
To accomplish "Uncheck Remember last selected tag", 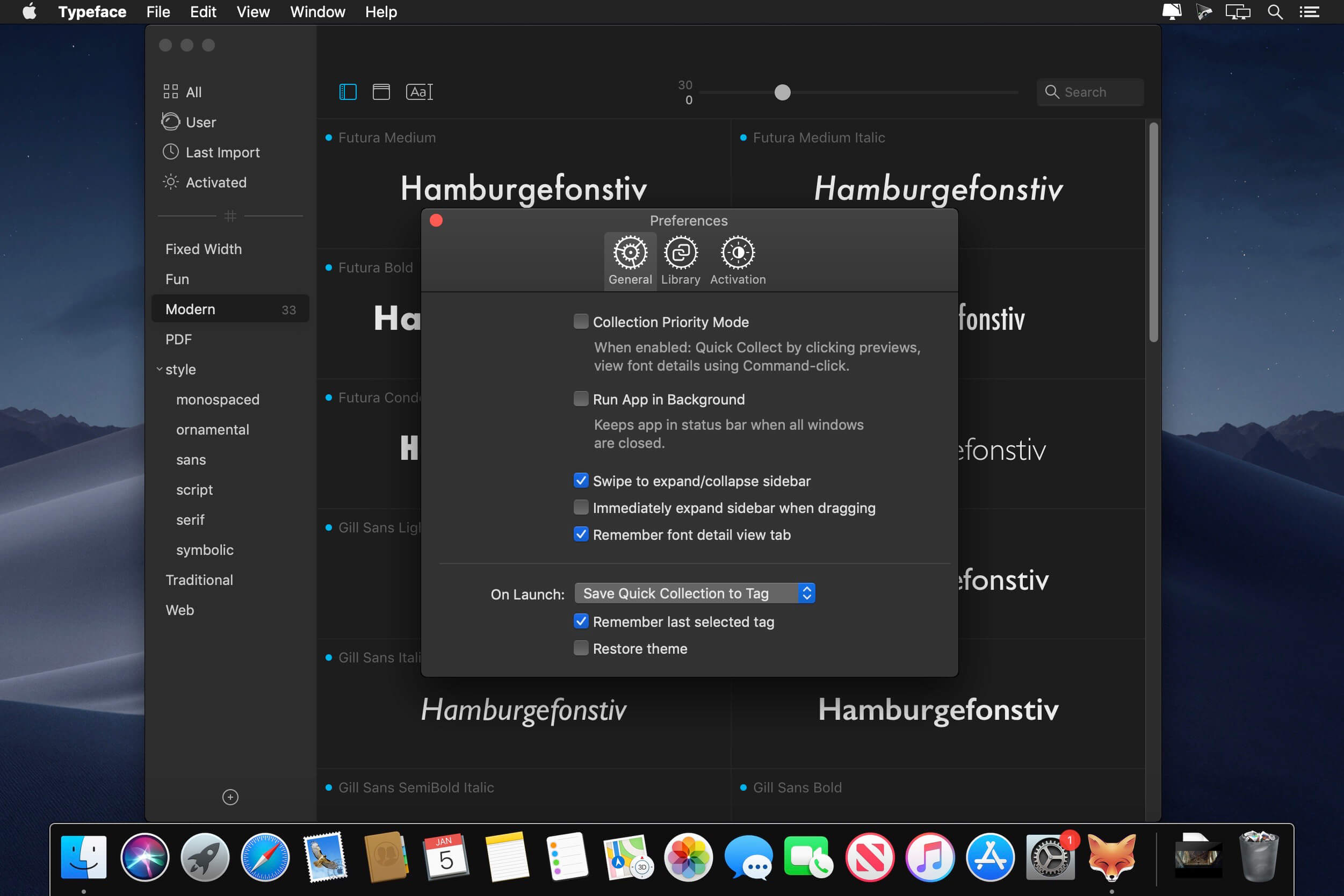I will pos(581,620).
